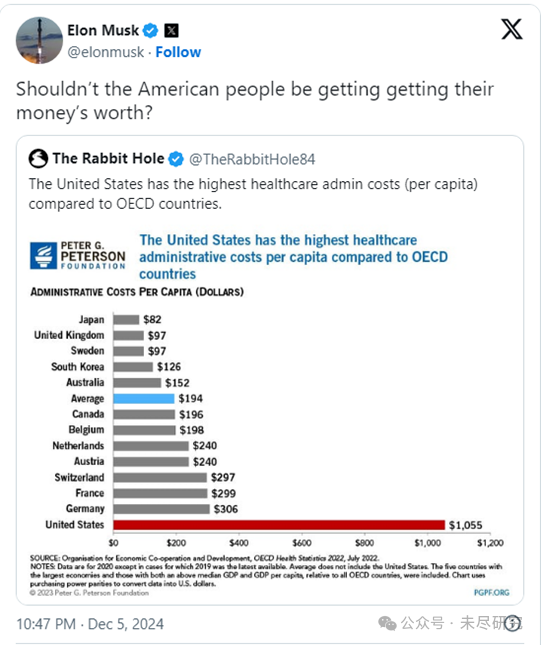Screen dimensions: 541x645
Task: Click The Rabbit Hole verified checkmark
Action: coord(176,159)
